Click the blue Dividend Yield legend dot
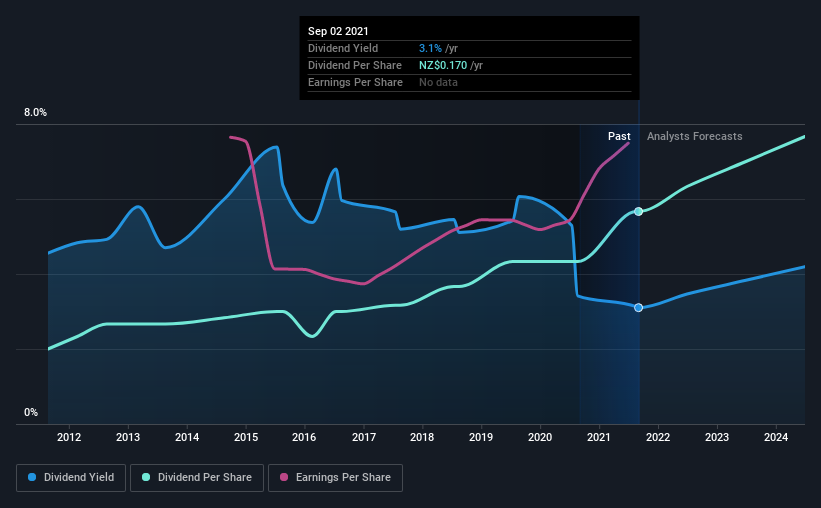Image resolution: width=821 pixels, height=508 pixels. click(32, 477)
